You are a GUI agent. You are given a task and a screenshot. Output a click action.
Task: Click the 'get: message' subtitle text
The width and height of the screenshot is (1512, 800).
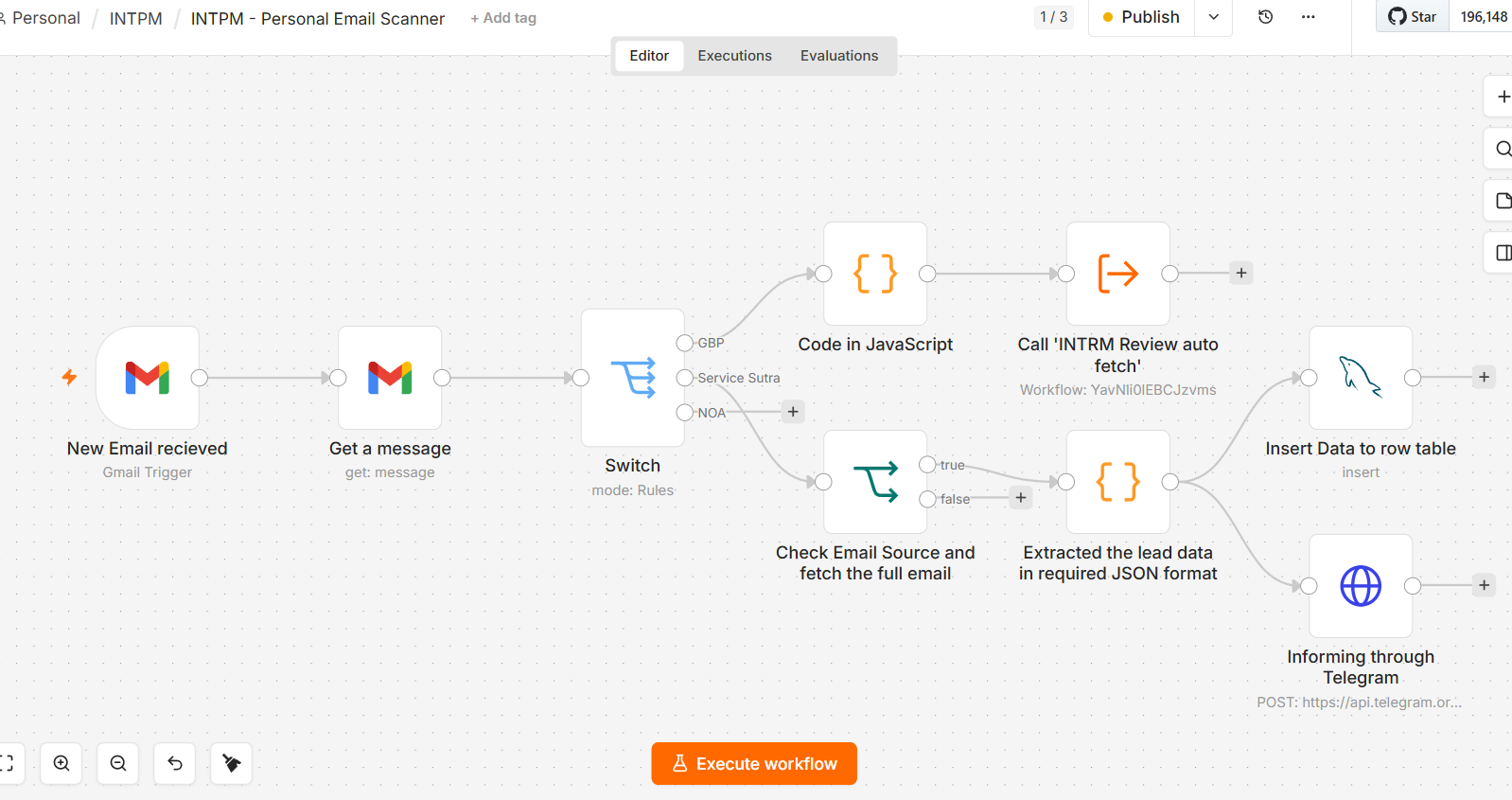point(390,472)
